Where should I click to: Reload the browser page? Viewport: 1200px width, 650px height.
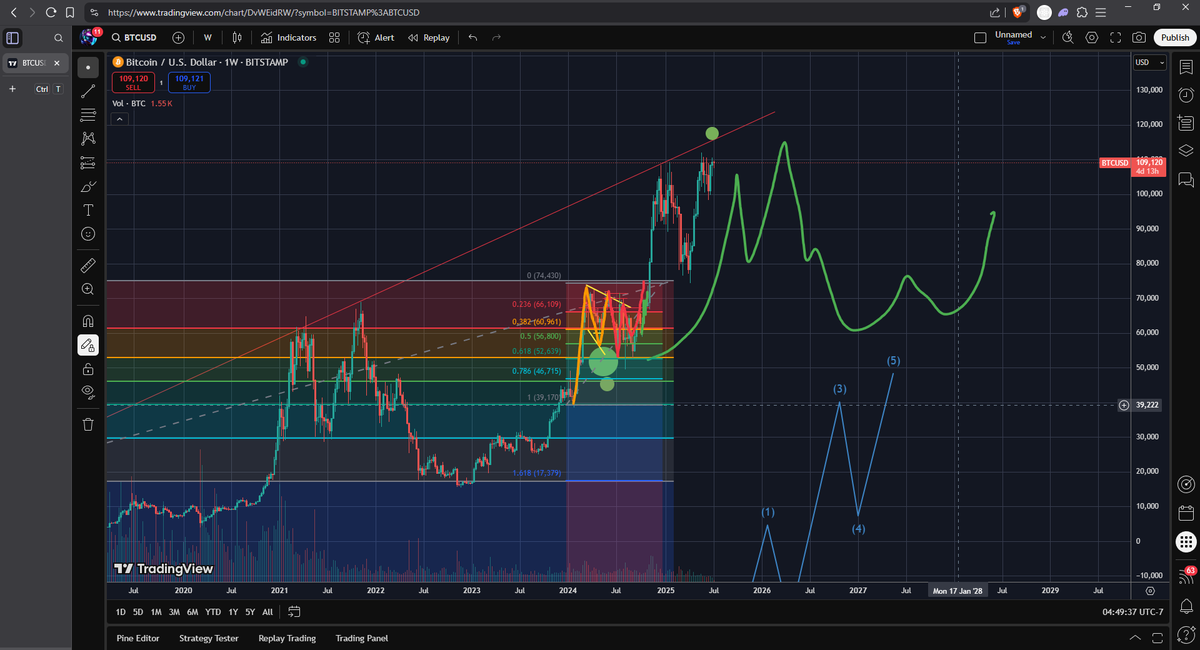pyautogui.click(x=50, y=12)
